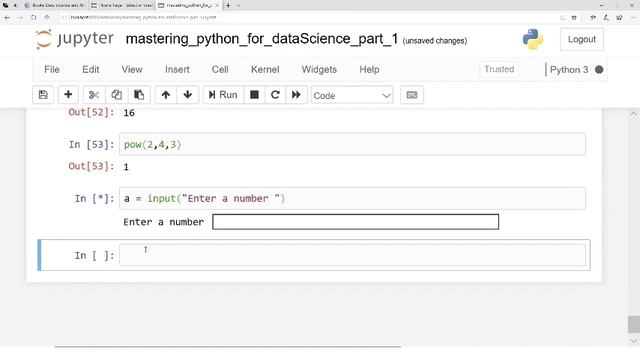Close the mastering_python browser tab
Screen dimensions: 640x360
(217, 5)
